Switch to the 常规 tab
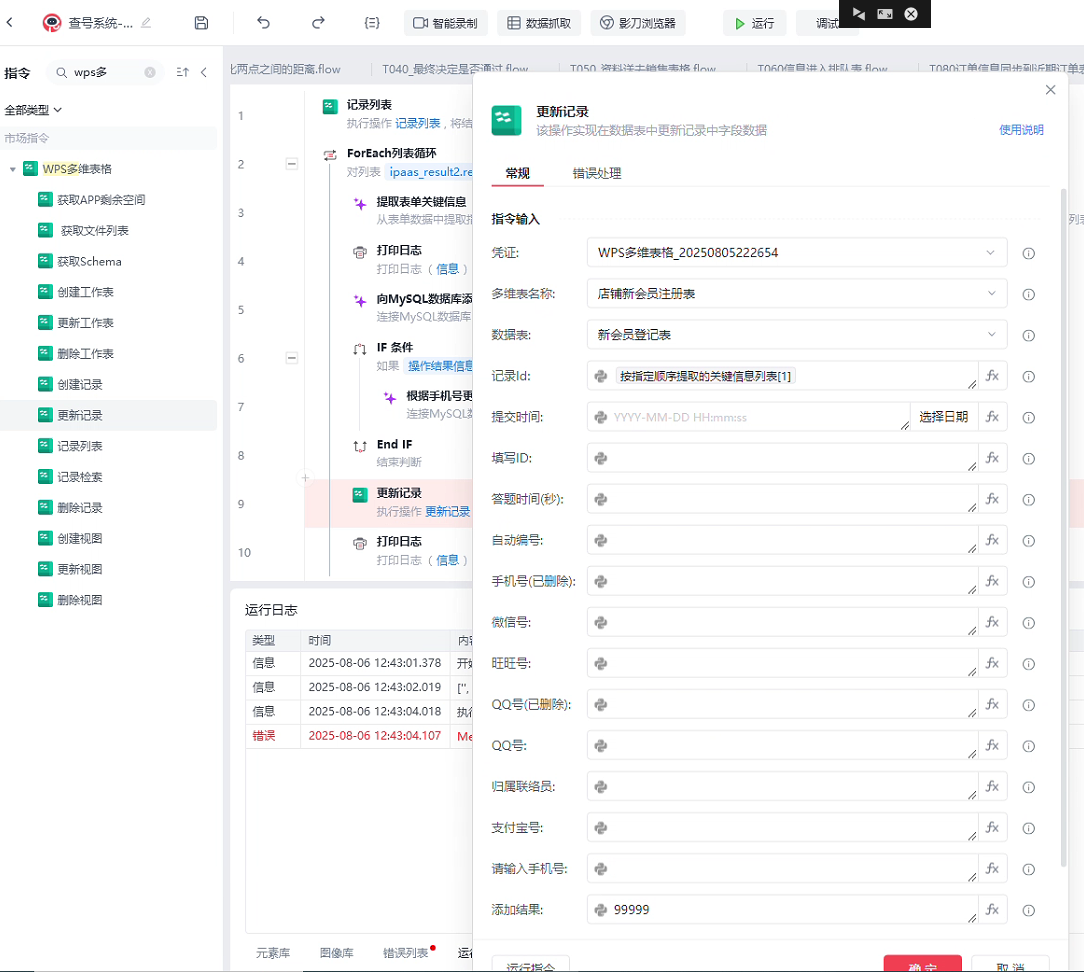 [x=517, y=173]
